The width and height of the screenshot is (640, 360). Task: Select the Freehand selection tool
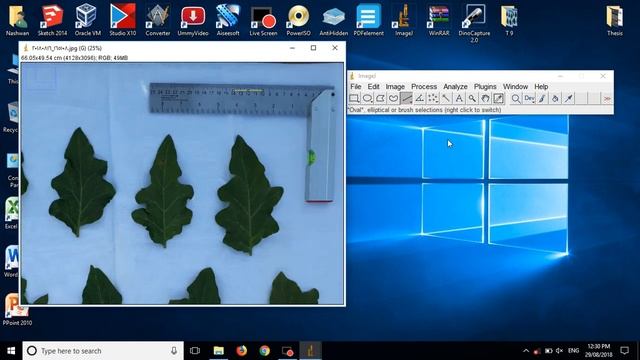393,98
